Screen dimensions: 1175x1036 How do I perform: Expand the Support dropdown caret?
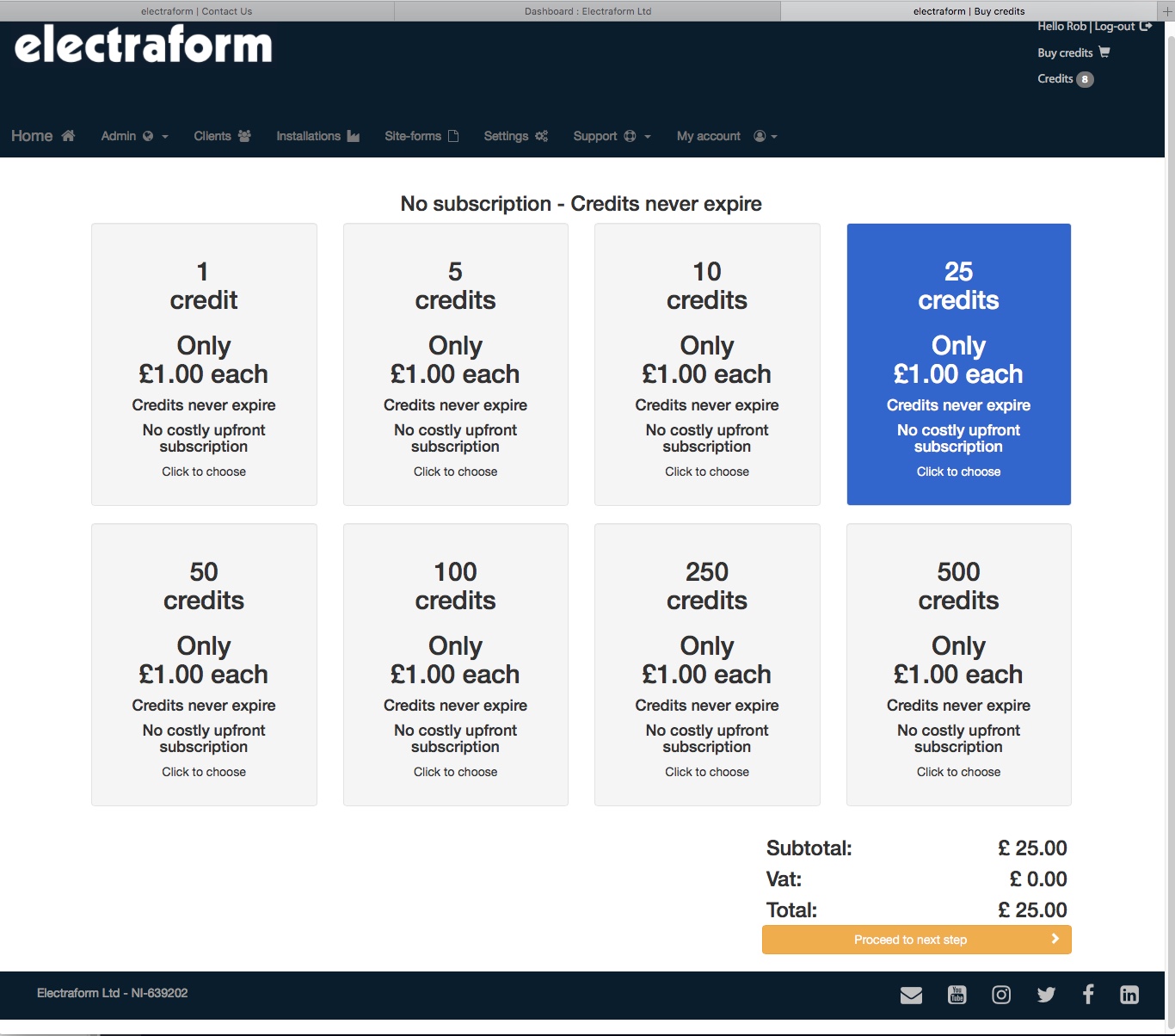[x=648, y=137]
